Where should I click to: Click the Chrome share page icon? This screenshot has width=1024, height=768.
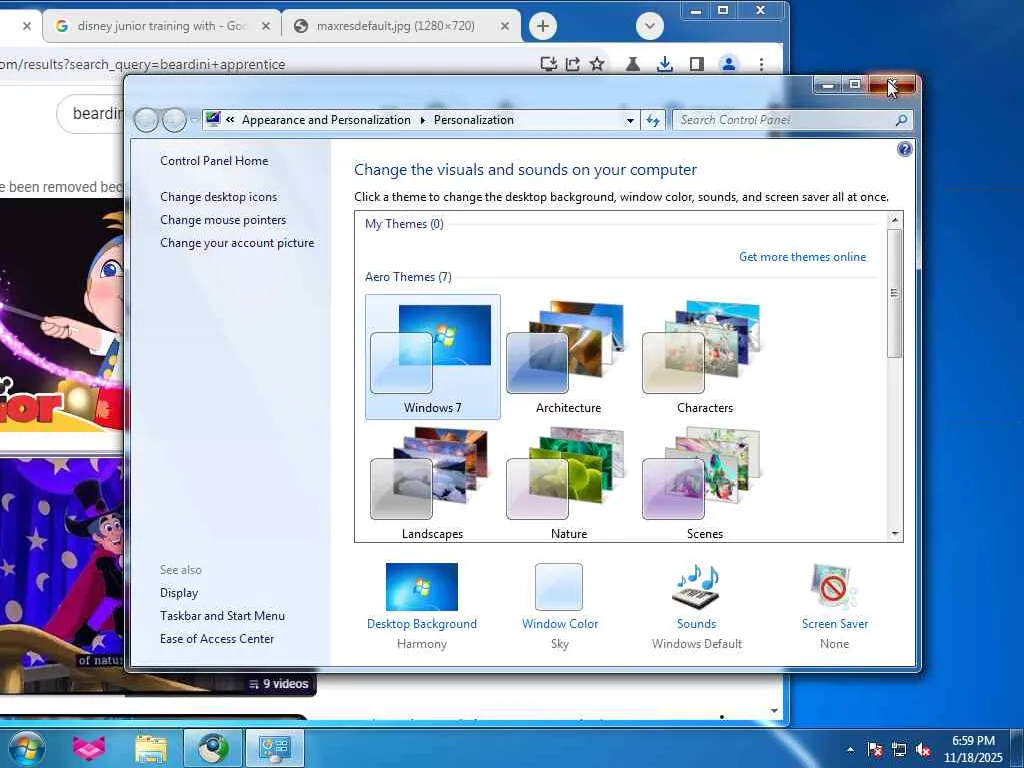click(573, 64)
